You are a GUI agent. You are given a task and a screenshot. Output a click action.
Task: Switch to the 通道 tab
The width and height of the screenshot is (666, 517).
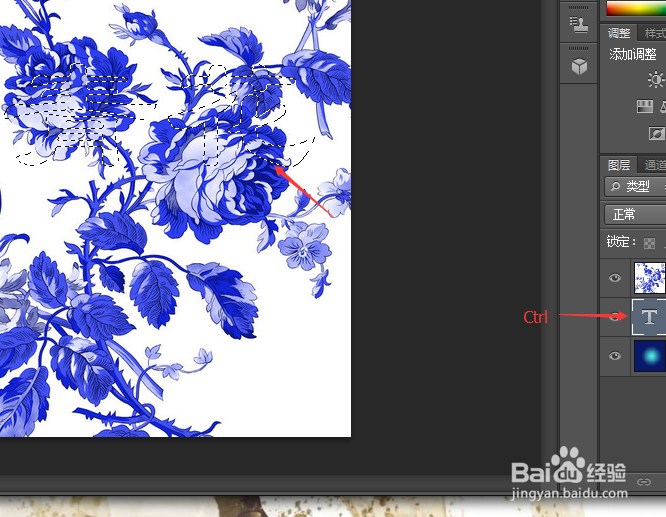pyautogui.click(x=655, y=165)
